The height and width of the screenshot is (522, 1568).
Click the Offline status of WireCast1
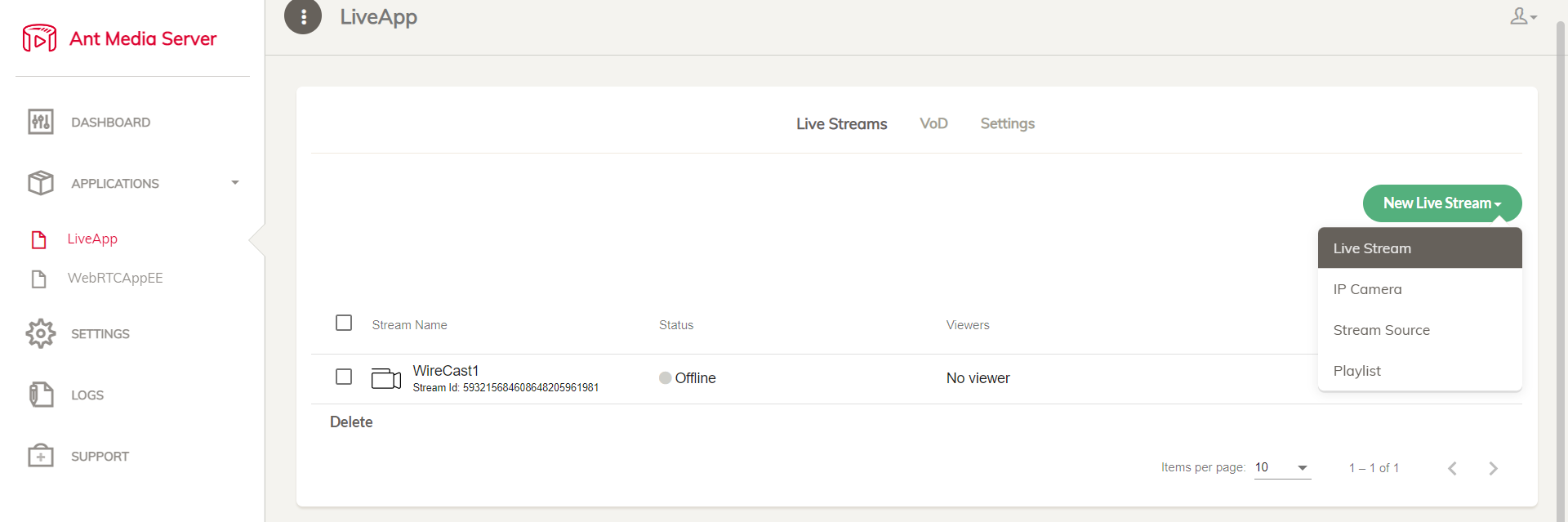pos(688,378)
